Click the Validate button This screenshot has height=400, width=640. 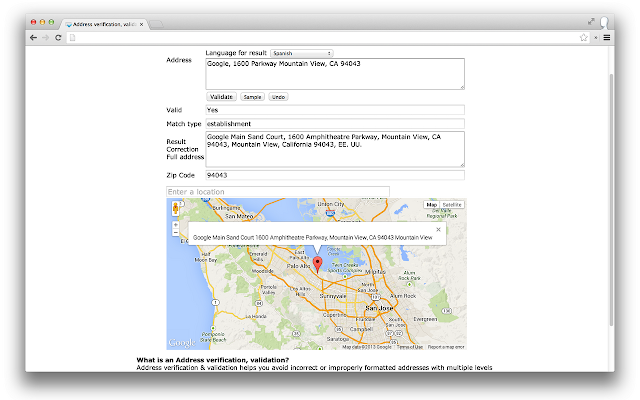(x=221, y=97)
